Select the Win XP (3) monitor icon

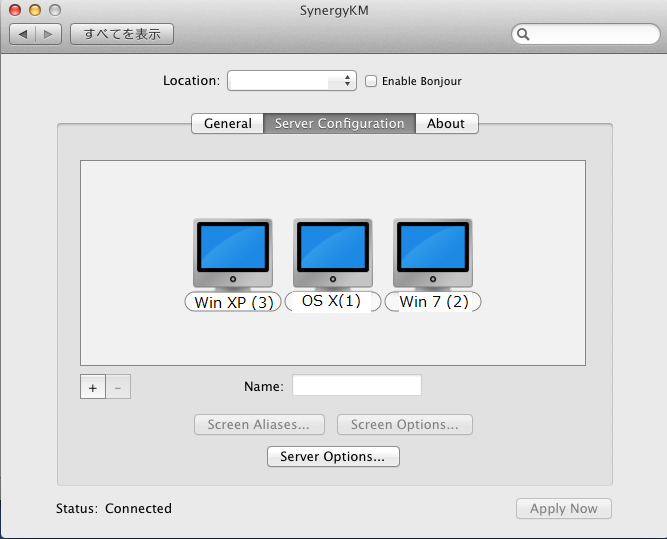(233, 253)
